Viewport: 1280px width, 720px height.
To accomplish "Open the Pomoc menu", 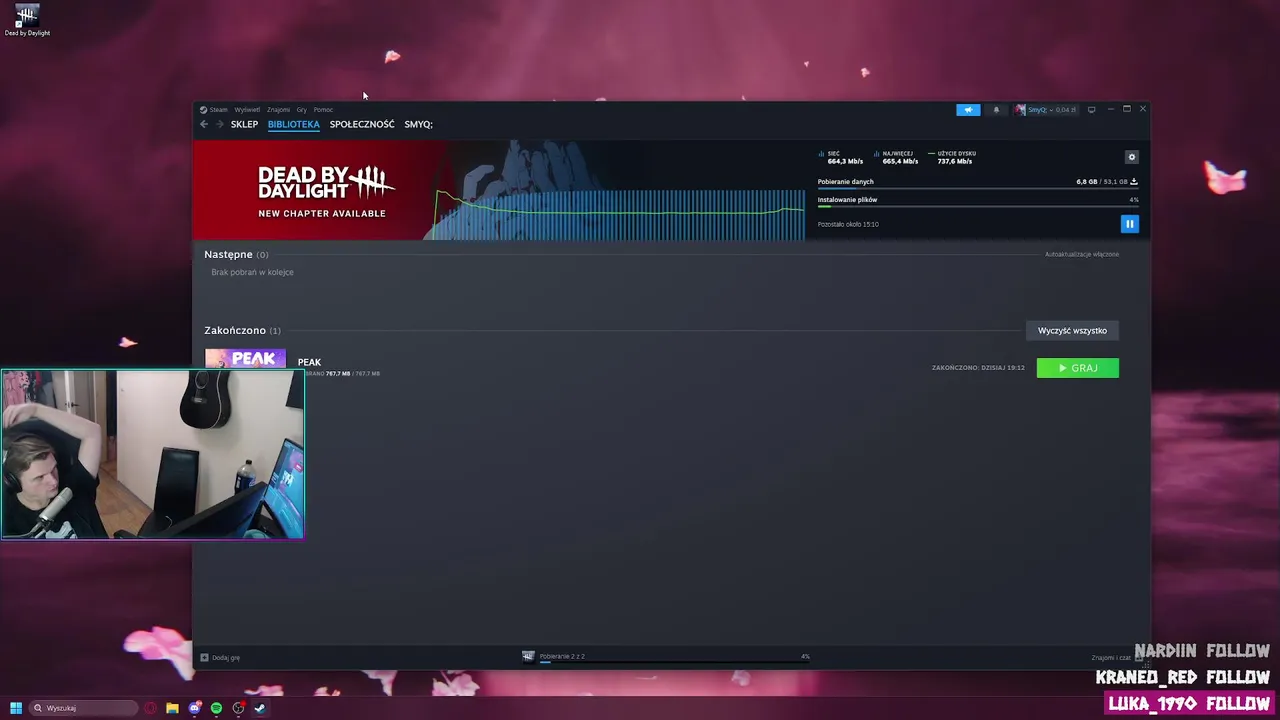I will point(323,110).
